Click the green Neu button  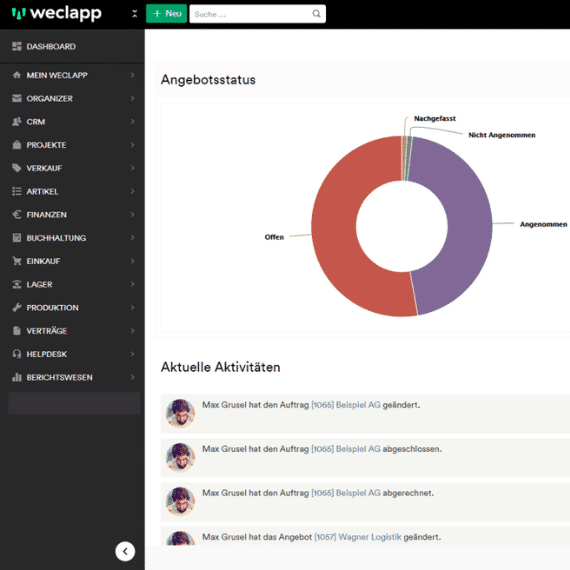point(166,13)
